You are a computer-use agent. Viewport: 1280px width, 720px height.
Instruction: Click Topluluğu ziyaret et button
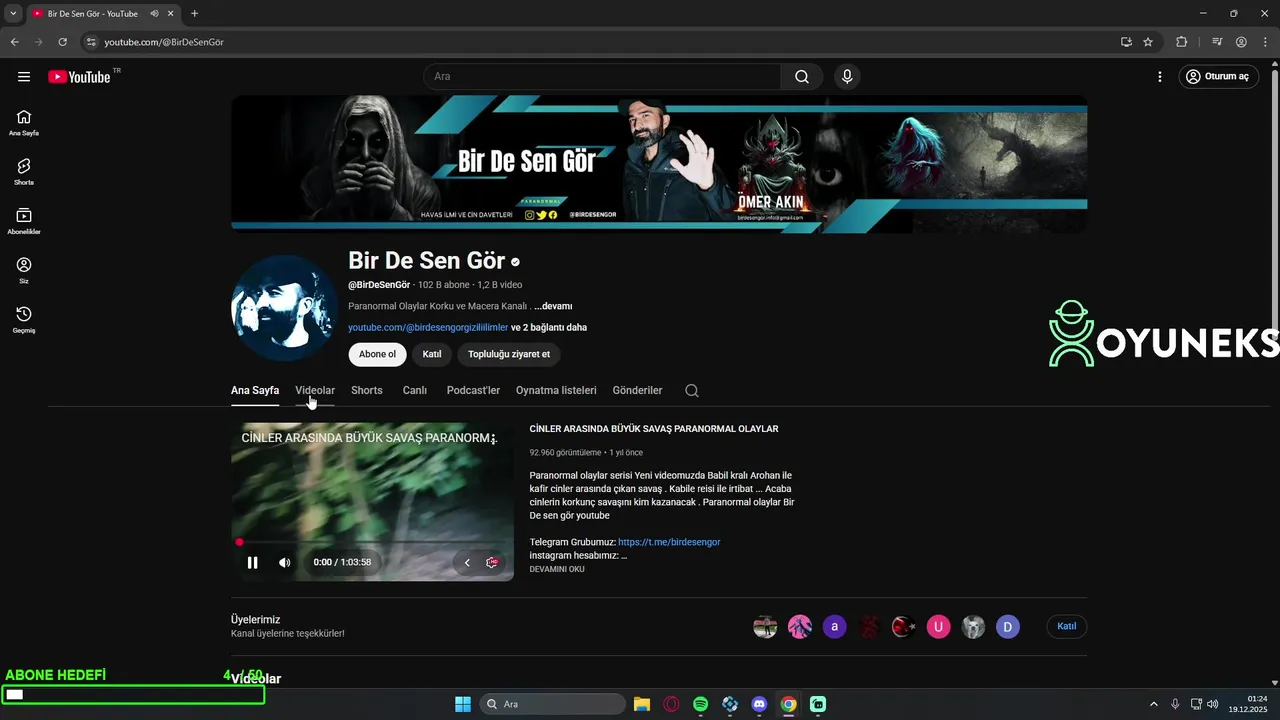click(509, 354)
